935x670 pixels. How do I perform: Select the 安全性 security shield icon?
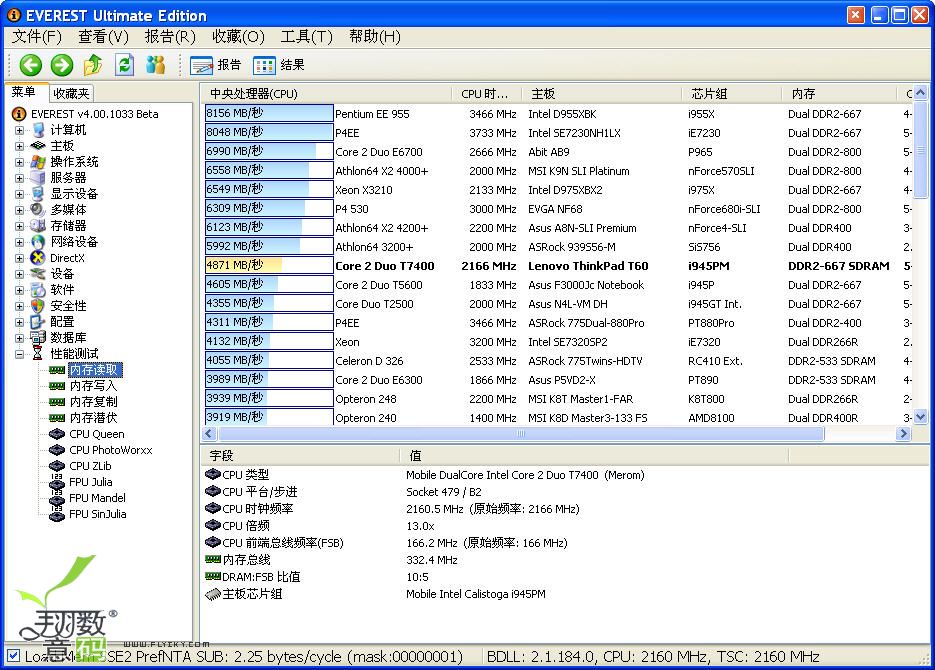click(38, 306)
